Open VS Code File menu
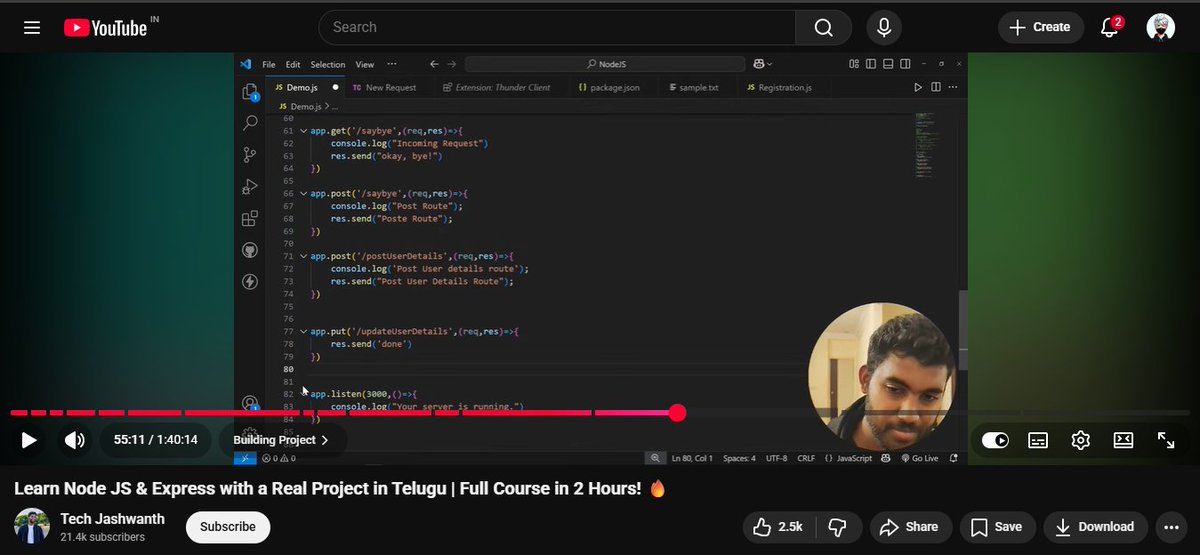The image size is (1200, 555). click(269, 64)
